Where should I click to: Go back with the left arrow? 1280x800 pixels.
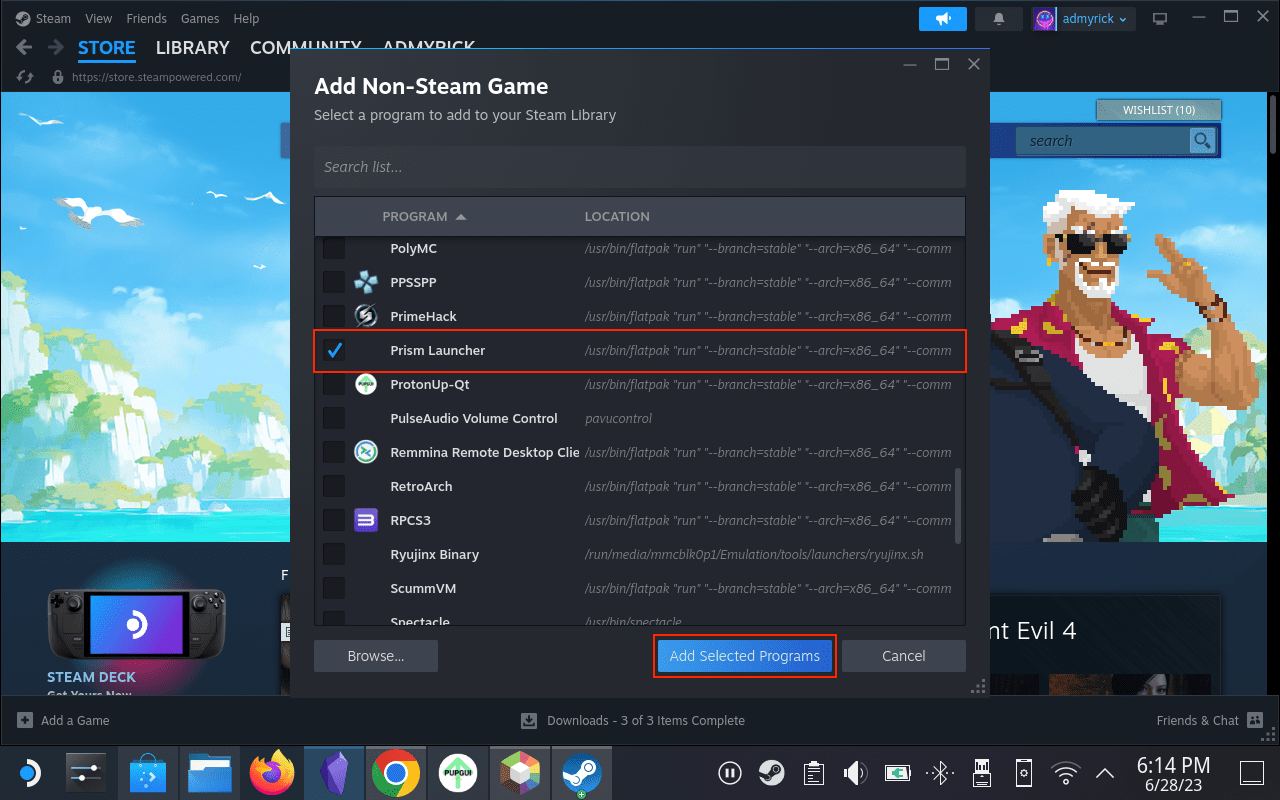click(25, 47)
